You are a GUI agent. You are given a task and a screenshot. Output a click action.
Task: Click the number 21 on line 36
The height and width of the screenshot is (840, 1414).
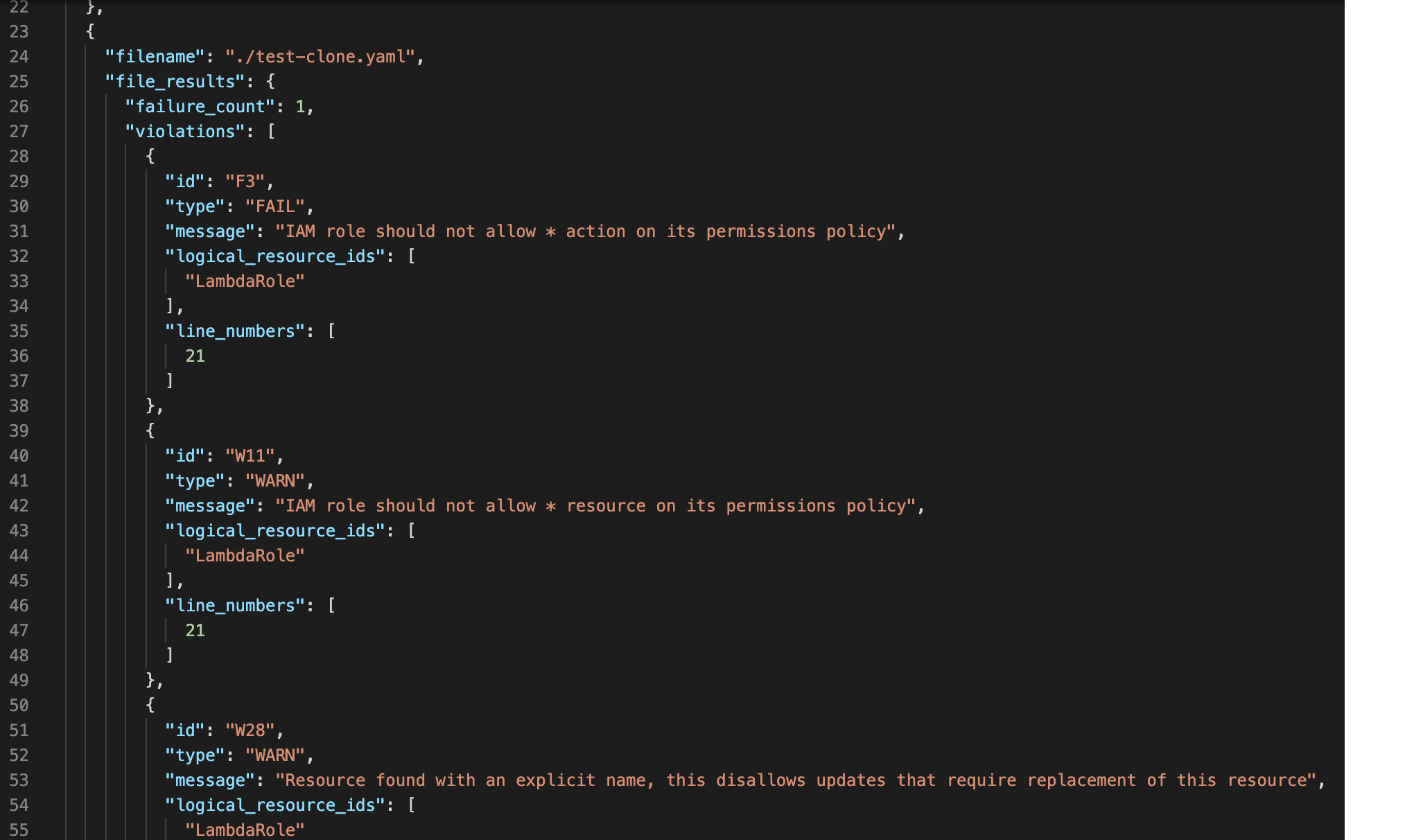coord(195,356)
